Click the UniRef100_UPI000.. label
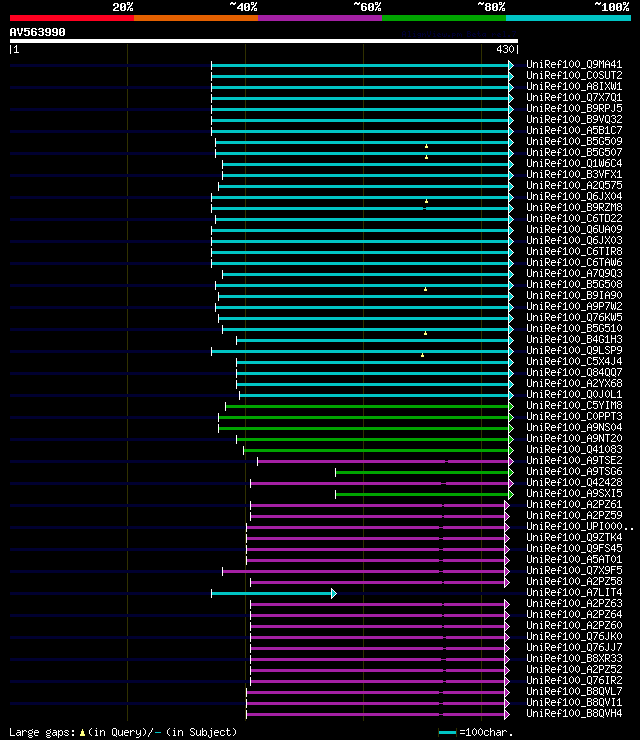640x740 pixels. pyautogui.click(x=580, y=526)
